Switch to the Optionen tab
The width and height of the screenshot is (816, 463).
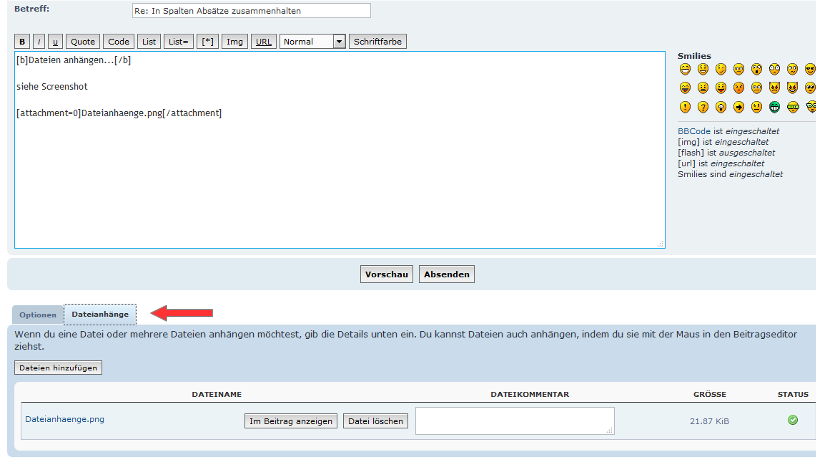38,314
